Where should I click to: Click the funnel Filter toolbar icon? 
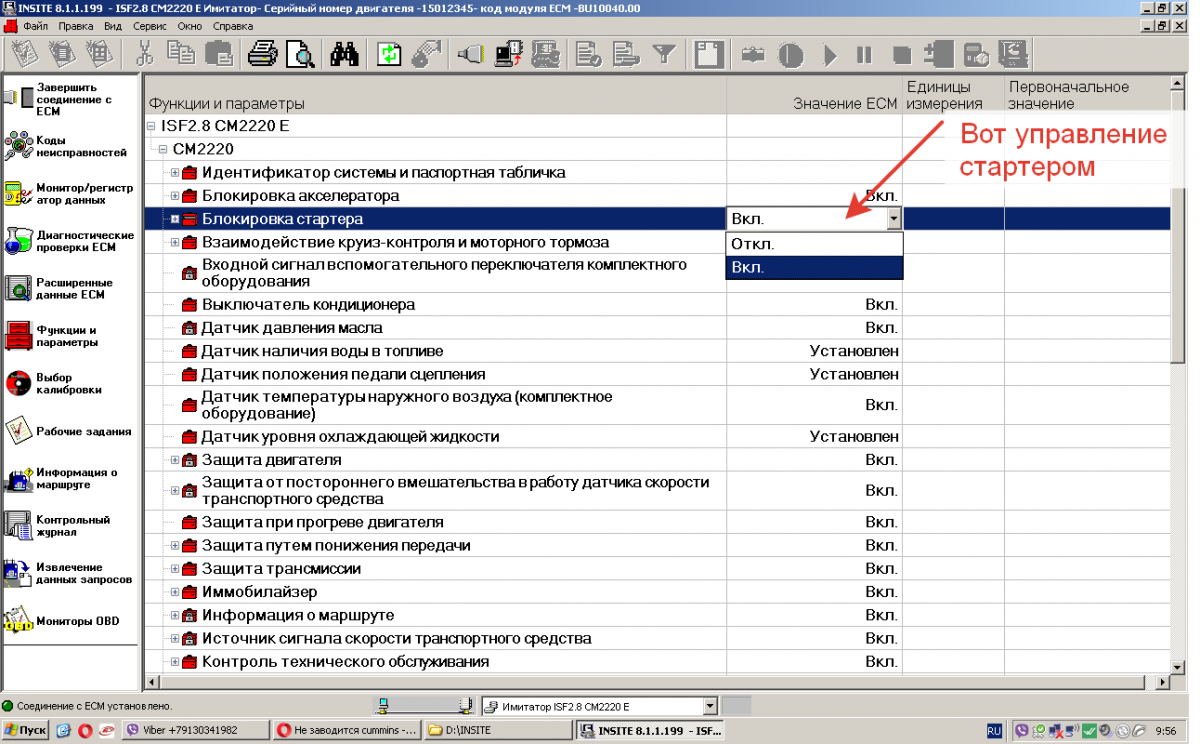[664, 53]
